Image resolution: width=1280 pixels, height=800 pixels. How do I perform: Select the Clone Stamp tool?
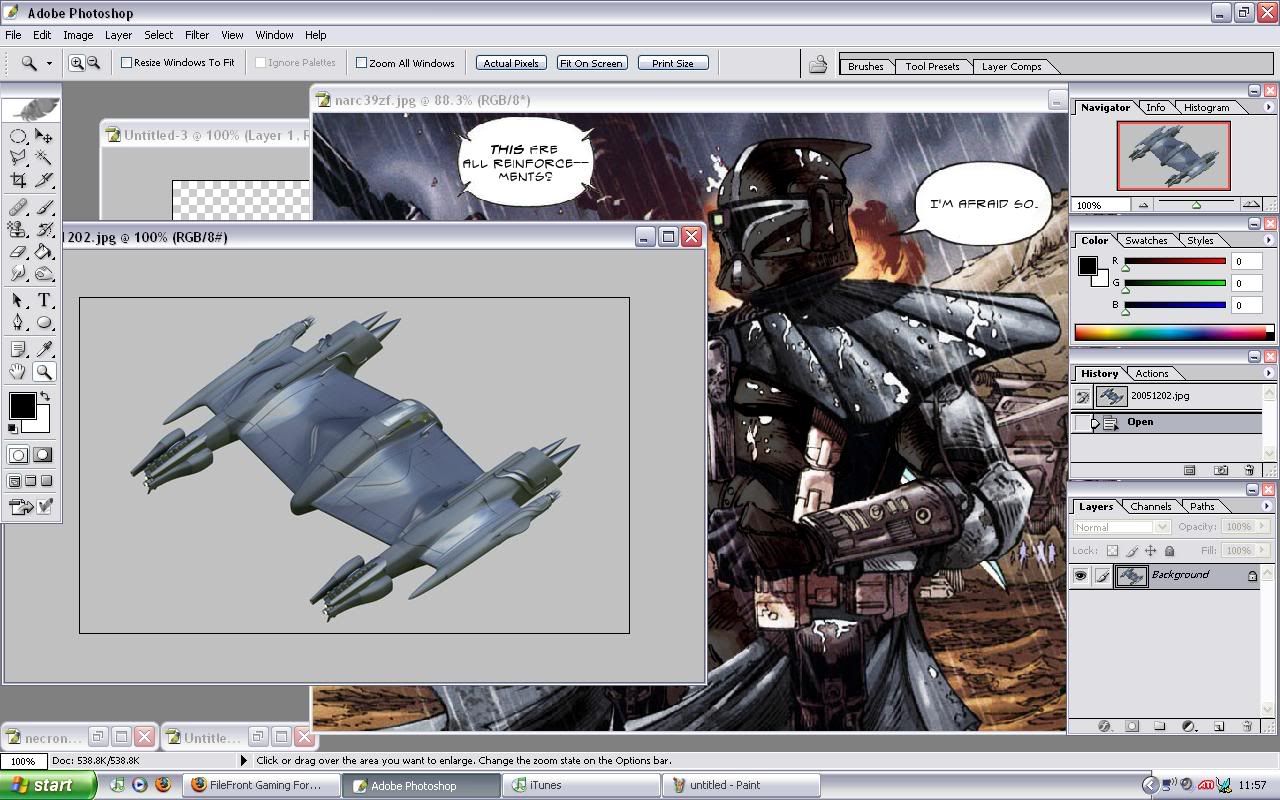click(x=18, y=229)
